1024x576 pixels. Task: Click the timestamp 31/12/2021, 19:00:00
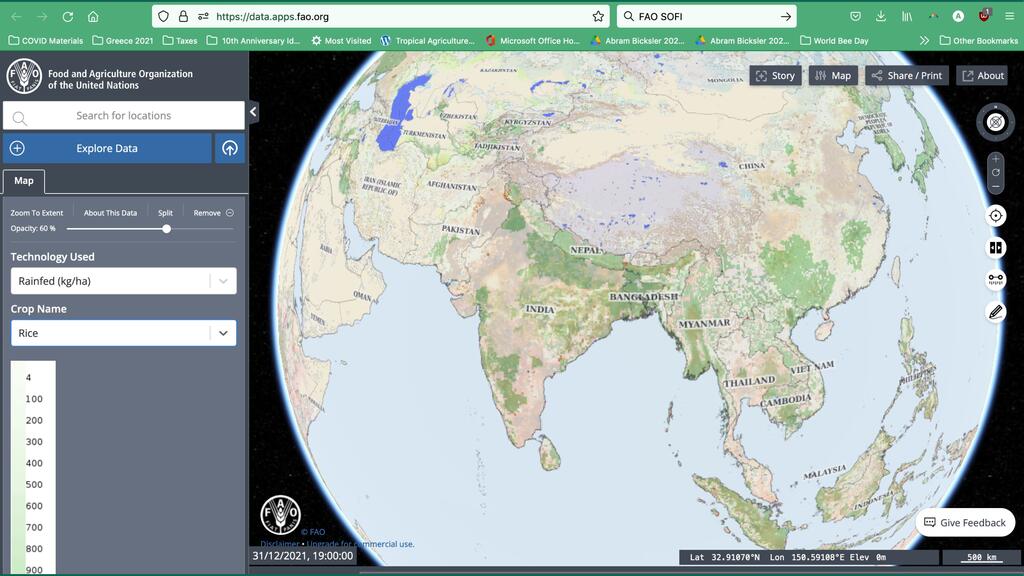click(x=303, y=556)
